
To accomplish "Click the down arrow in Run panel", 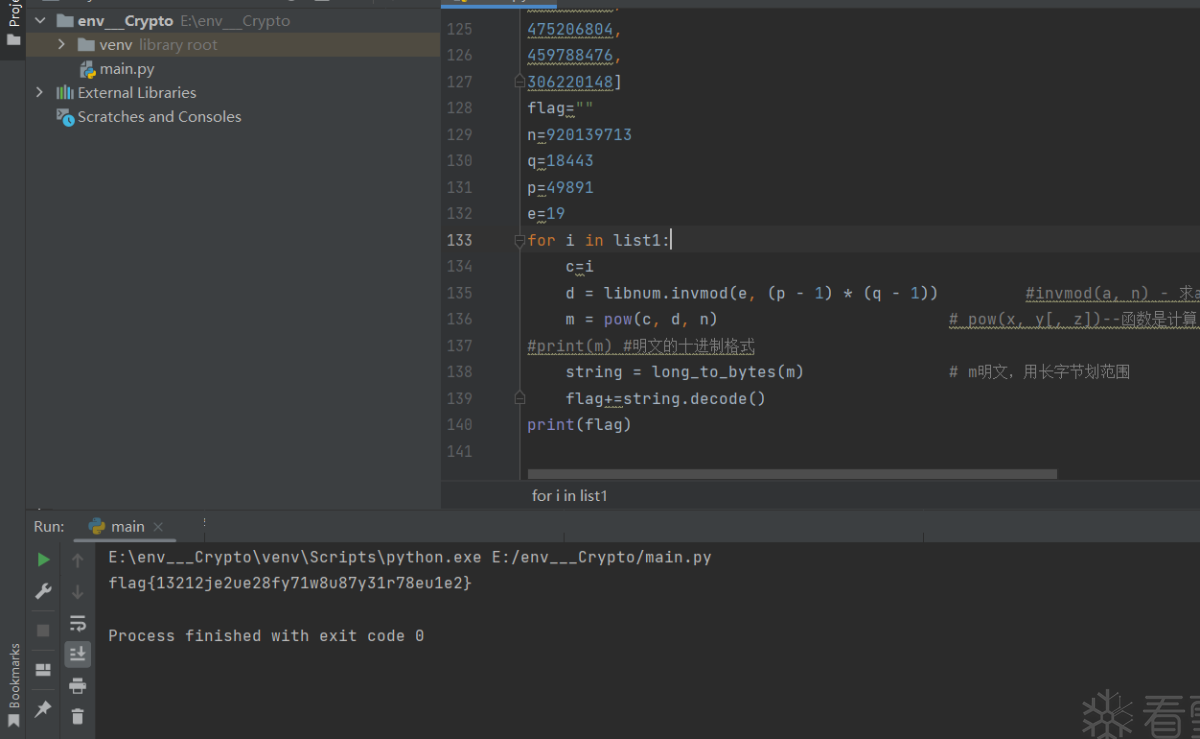I will click(77, 592).
